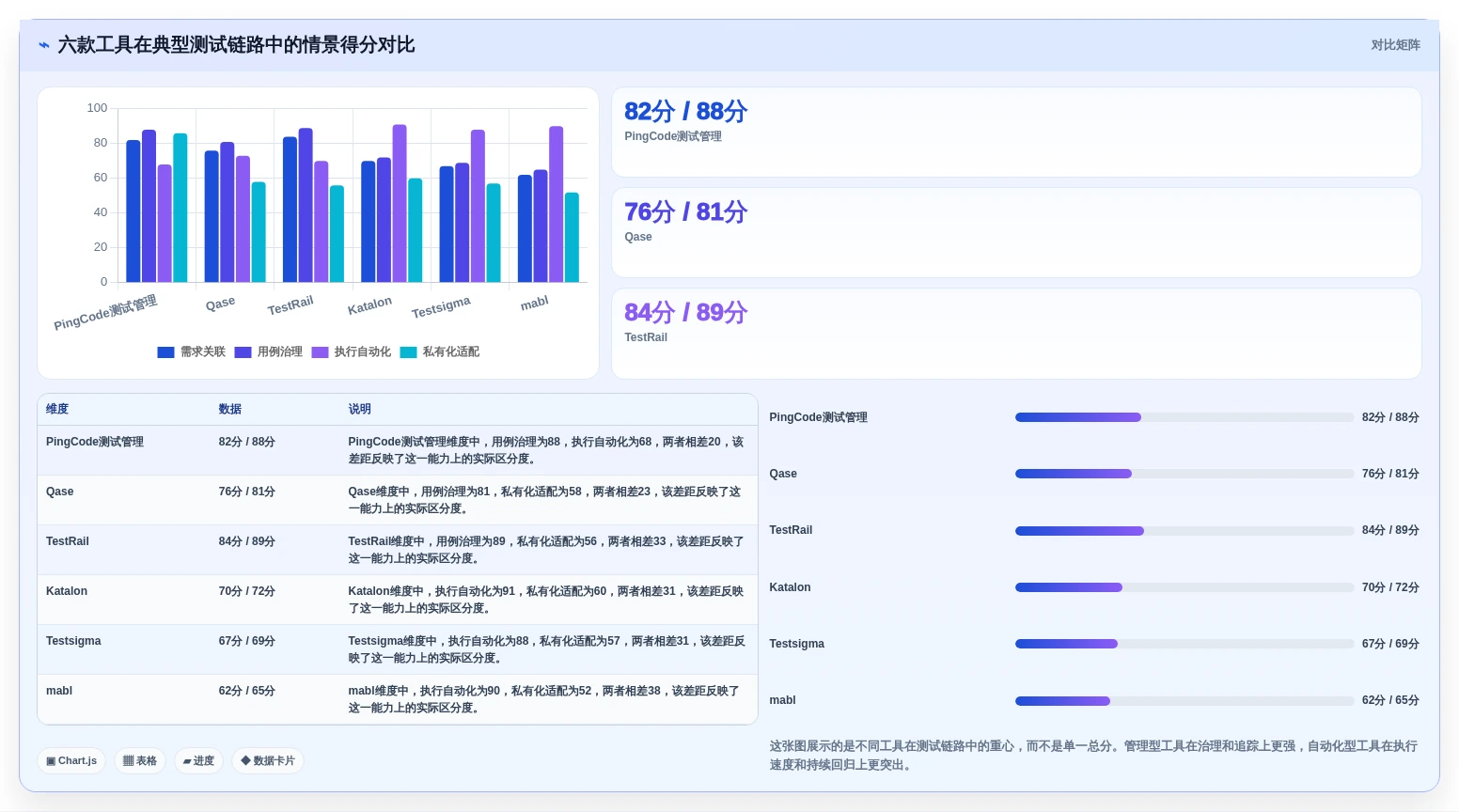The image size is (1459, 812).
Task: Click the mabl x-axis label in chart
Action: 534,303
